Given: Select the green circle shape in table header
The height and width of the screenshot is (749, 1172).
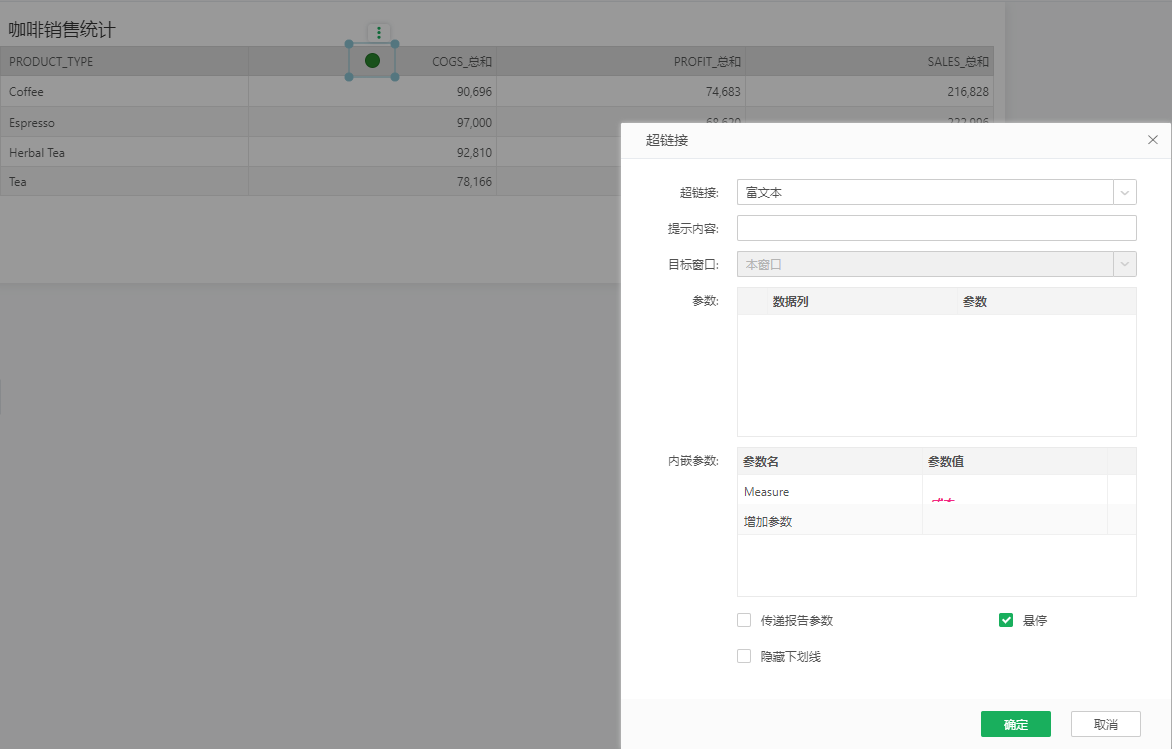Looking at the screenshot, I should pos(372,61).
